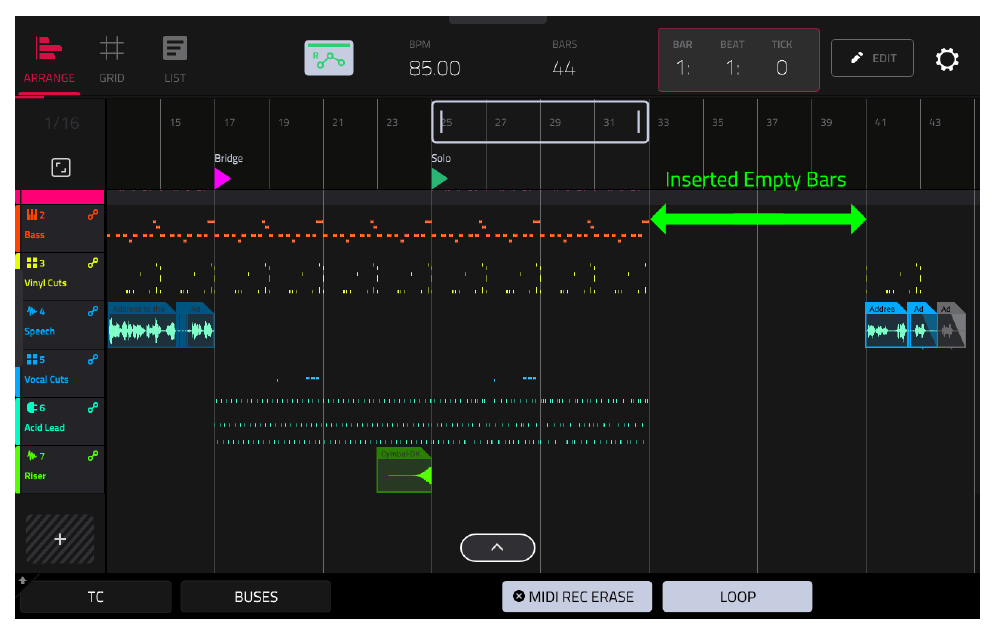Click bar number 15 on the ruler

(x=175, y=123)
